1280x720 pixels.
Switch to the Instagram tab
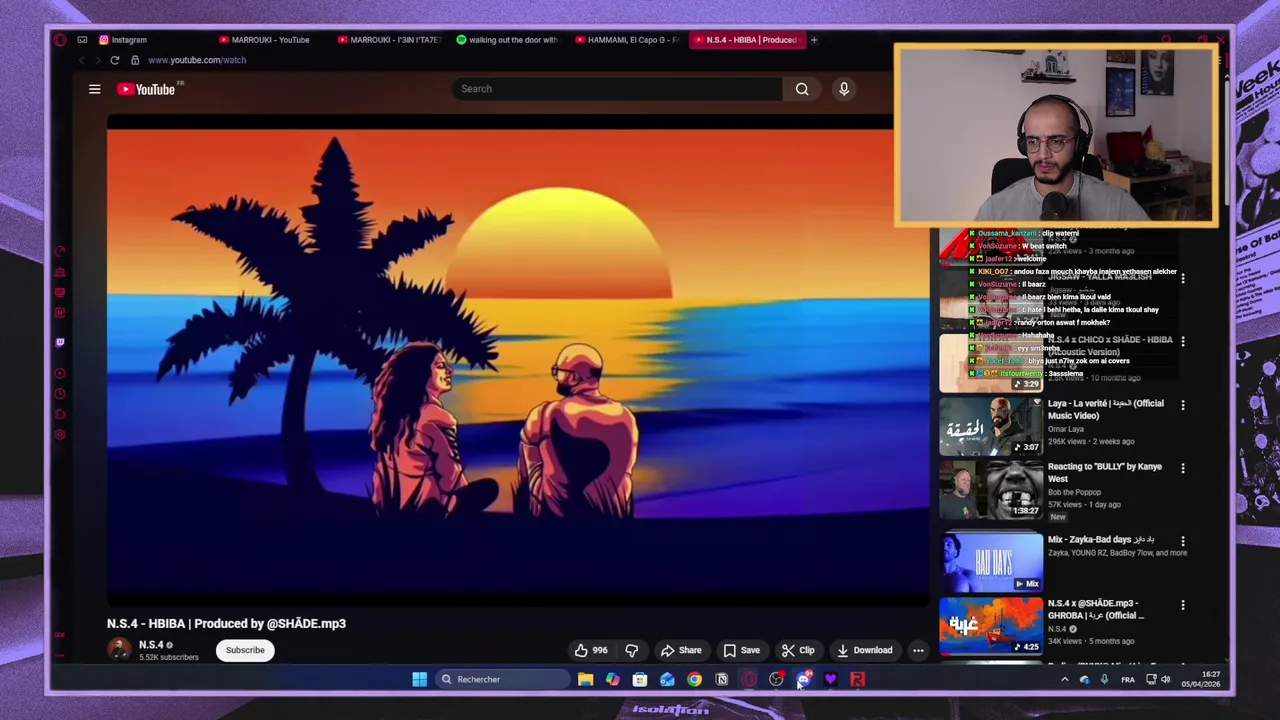pos(125,40)
